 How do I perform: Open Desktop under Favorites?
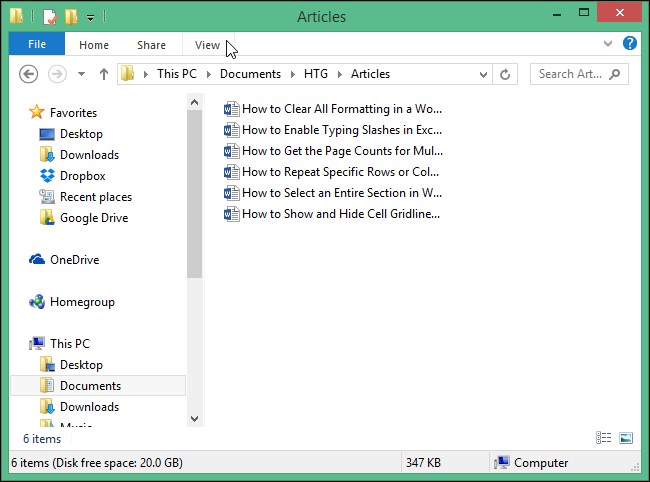tap(81, 134)
